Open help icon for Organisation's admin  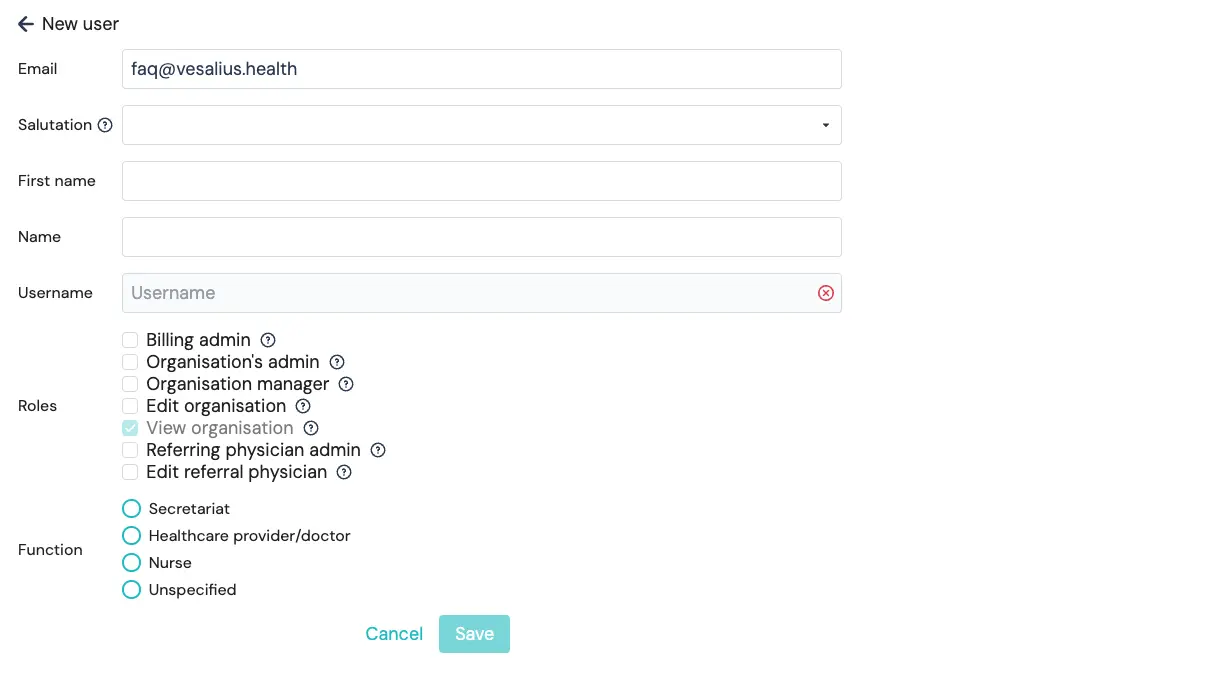click(337, 362)
